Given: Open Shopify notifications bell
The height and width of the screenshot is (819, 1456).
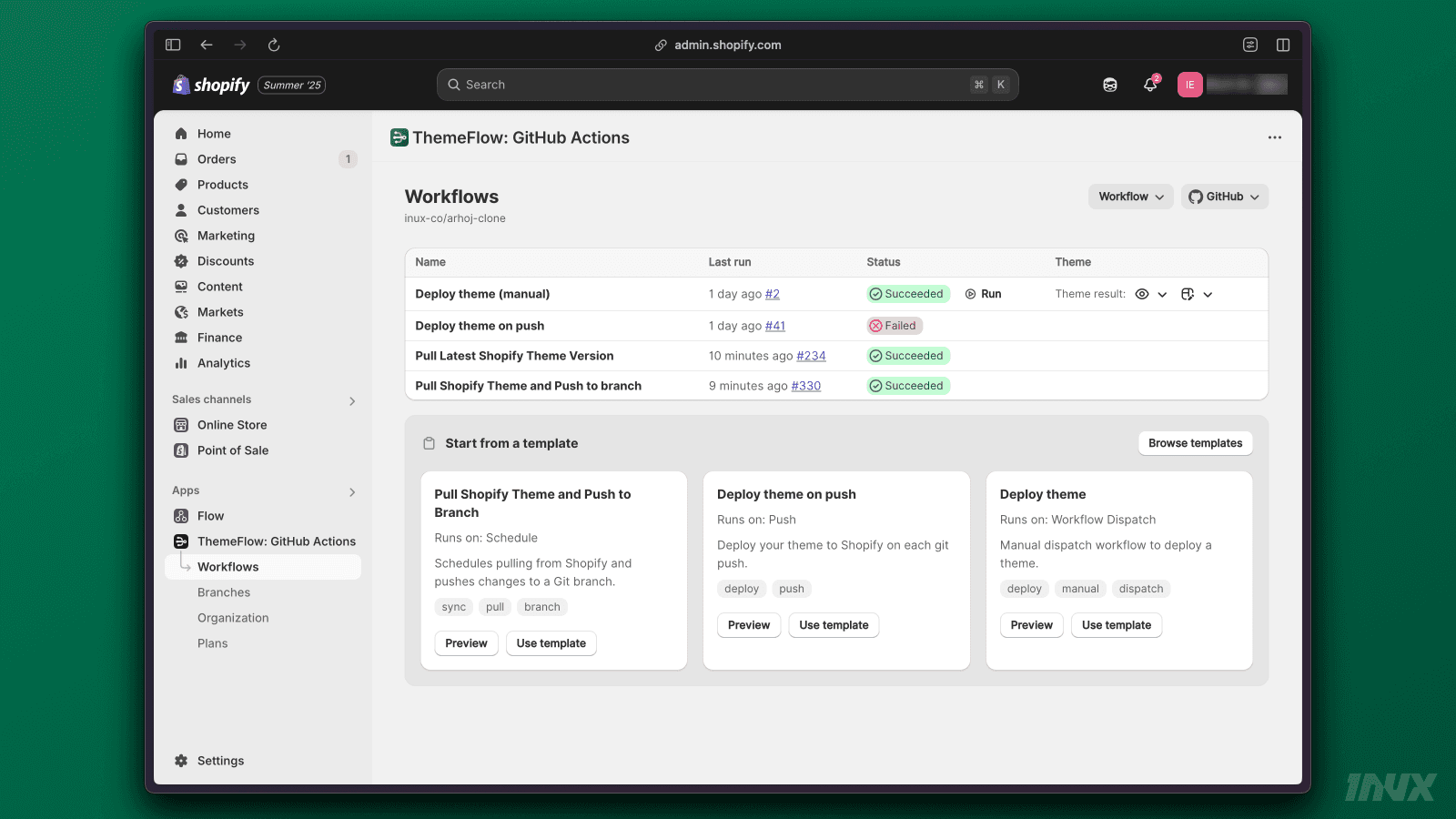Looking at the screenshot, I should [x=1148, y=84].
